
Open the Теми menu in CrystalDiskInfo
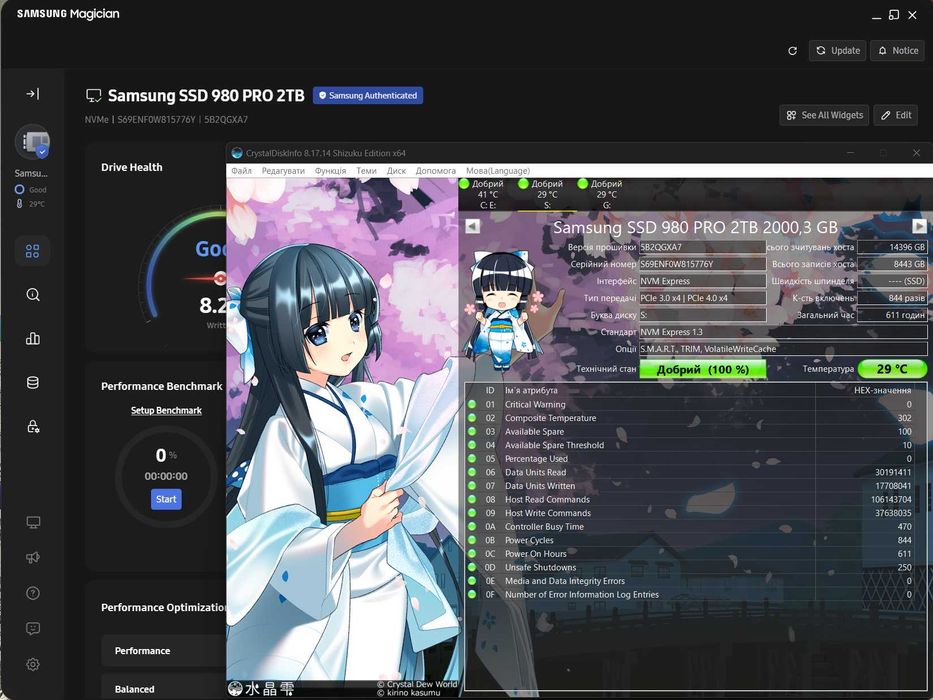tap(367, 171)
